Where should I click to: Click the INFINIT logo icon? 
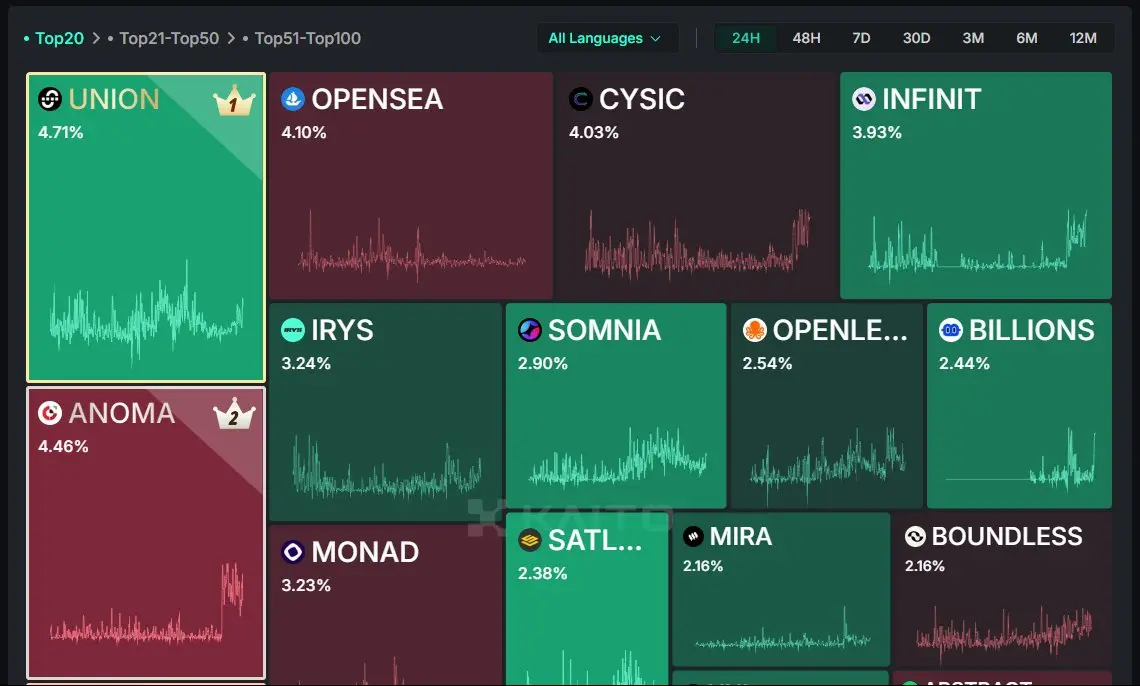pyautogui.click(x=864, y=99)
